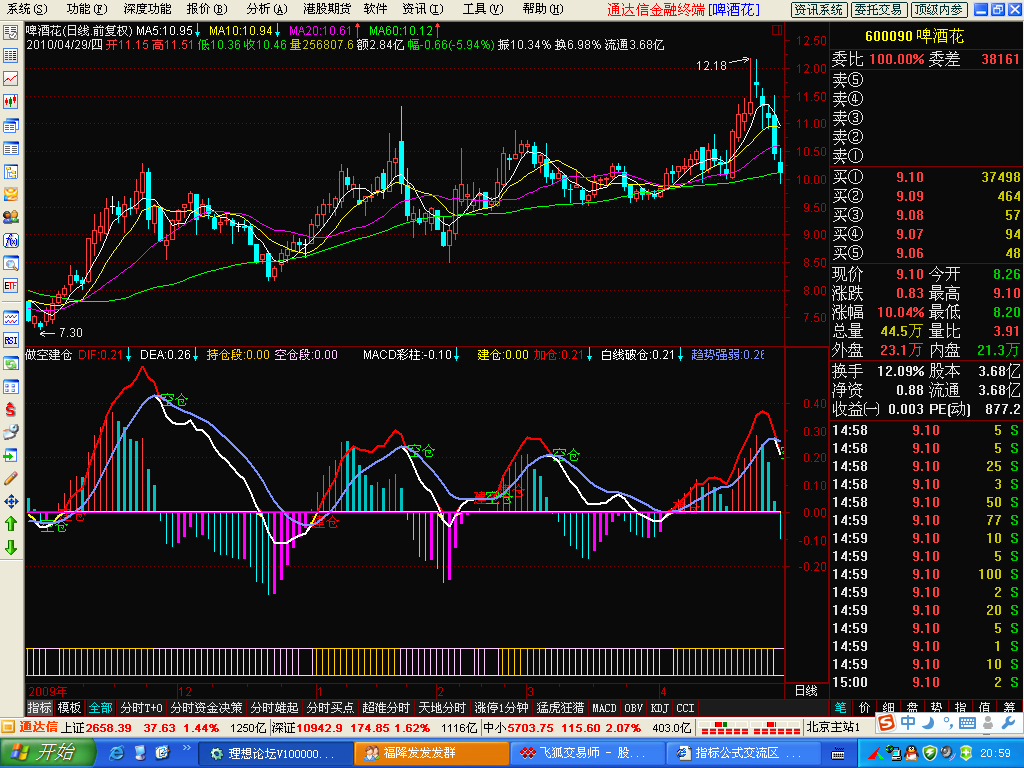Click the candlestick chart icon in left toolbar

pos(10,101)
